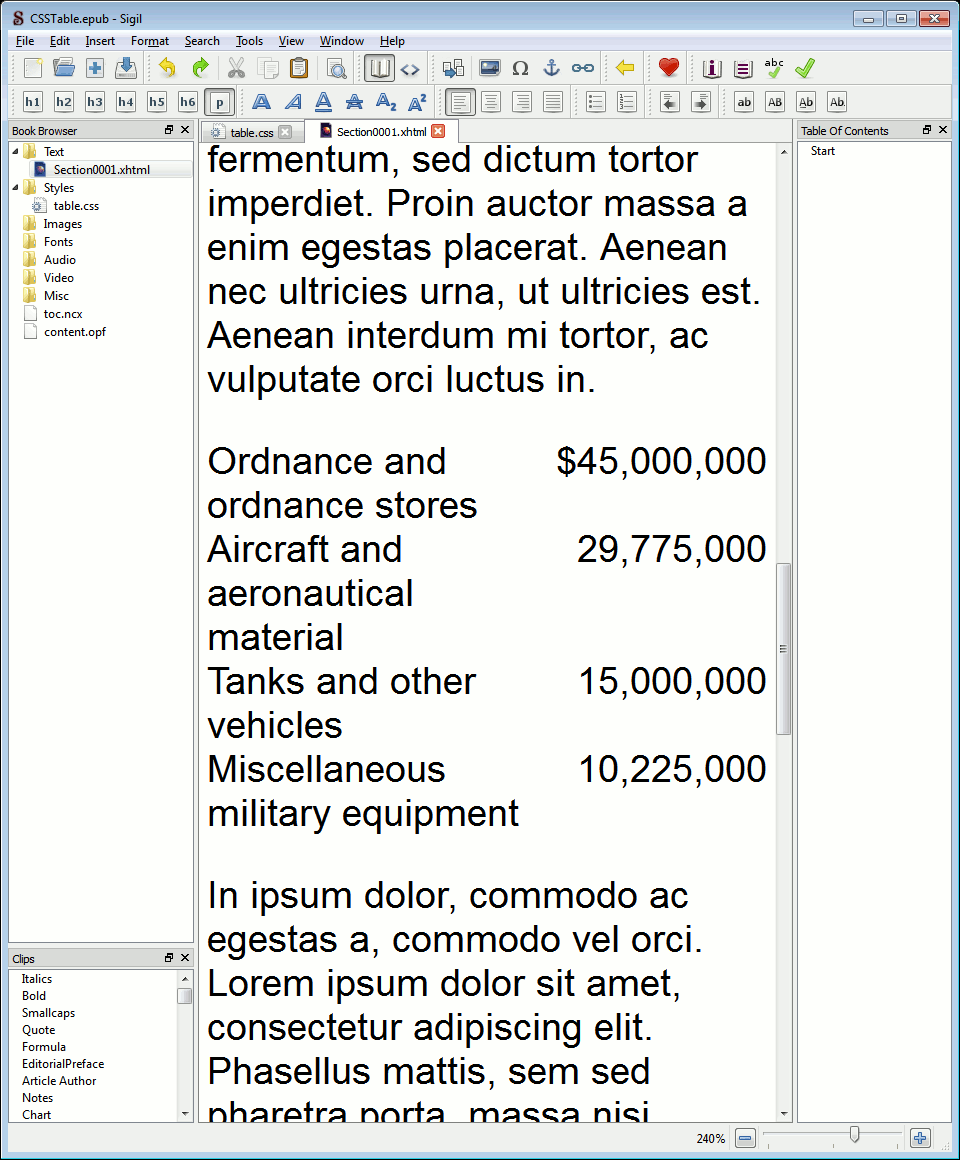Switch to the table.css tab
The height and width of the screenshot is (1160, 960).
coord(251,132)
